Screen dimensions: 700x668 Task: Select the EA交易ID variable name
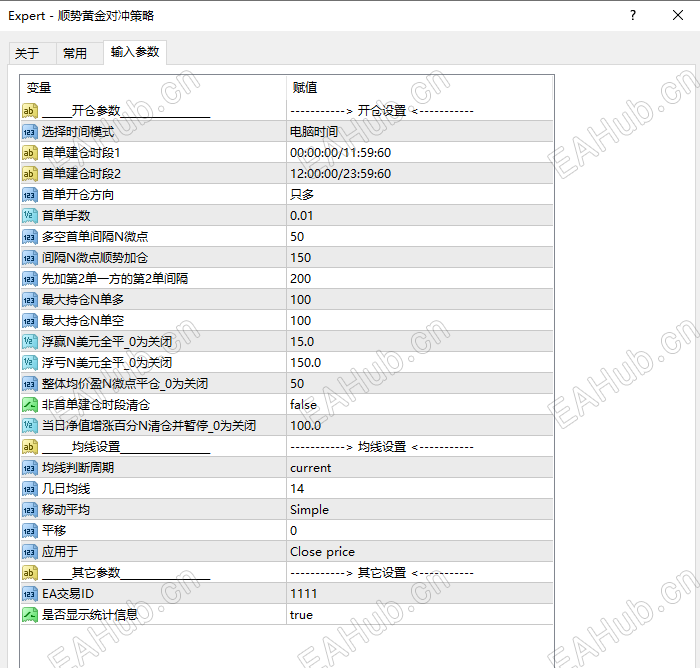(x=68, y=593)
